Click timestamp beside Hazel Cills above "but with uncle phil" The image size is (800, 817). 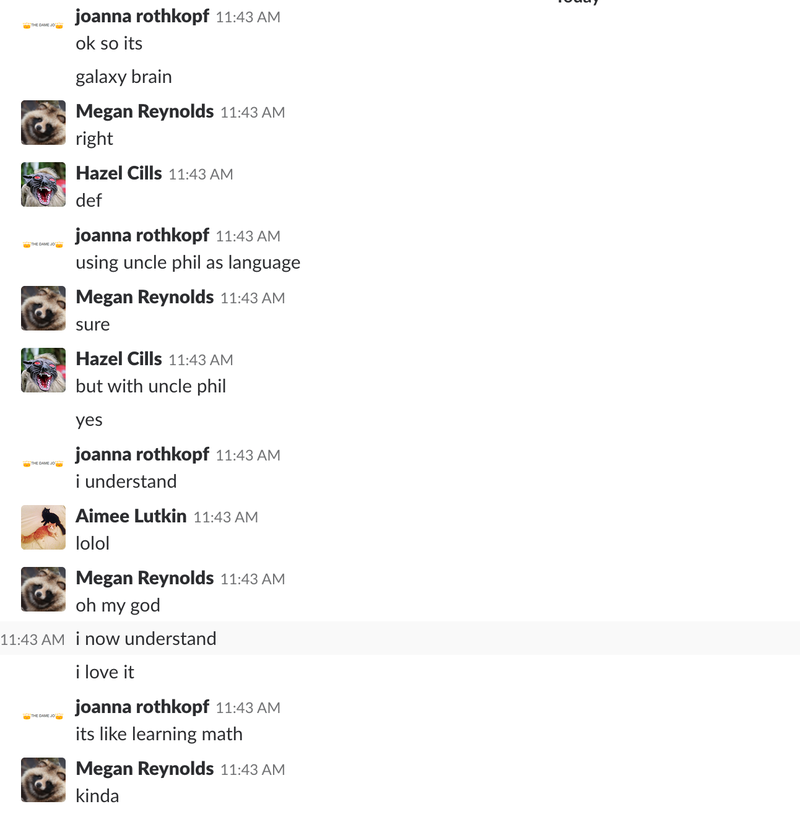201,360
